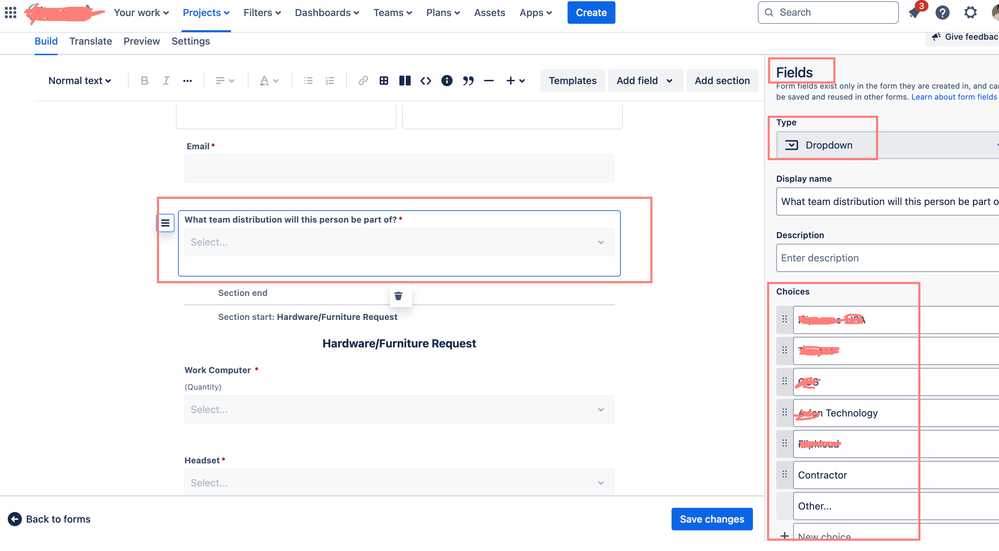Click the Templates button
This screenshot has height=551, width=999.
tap(572, 81)
